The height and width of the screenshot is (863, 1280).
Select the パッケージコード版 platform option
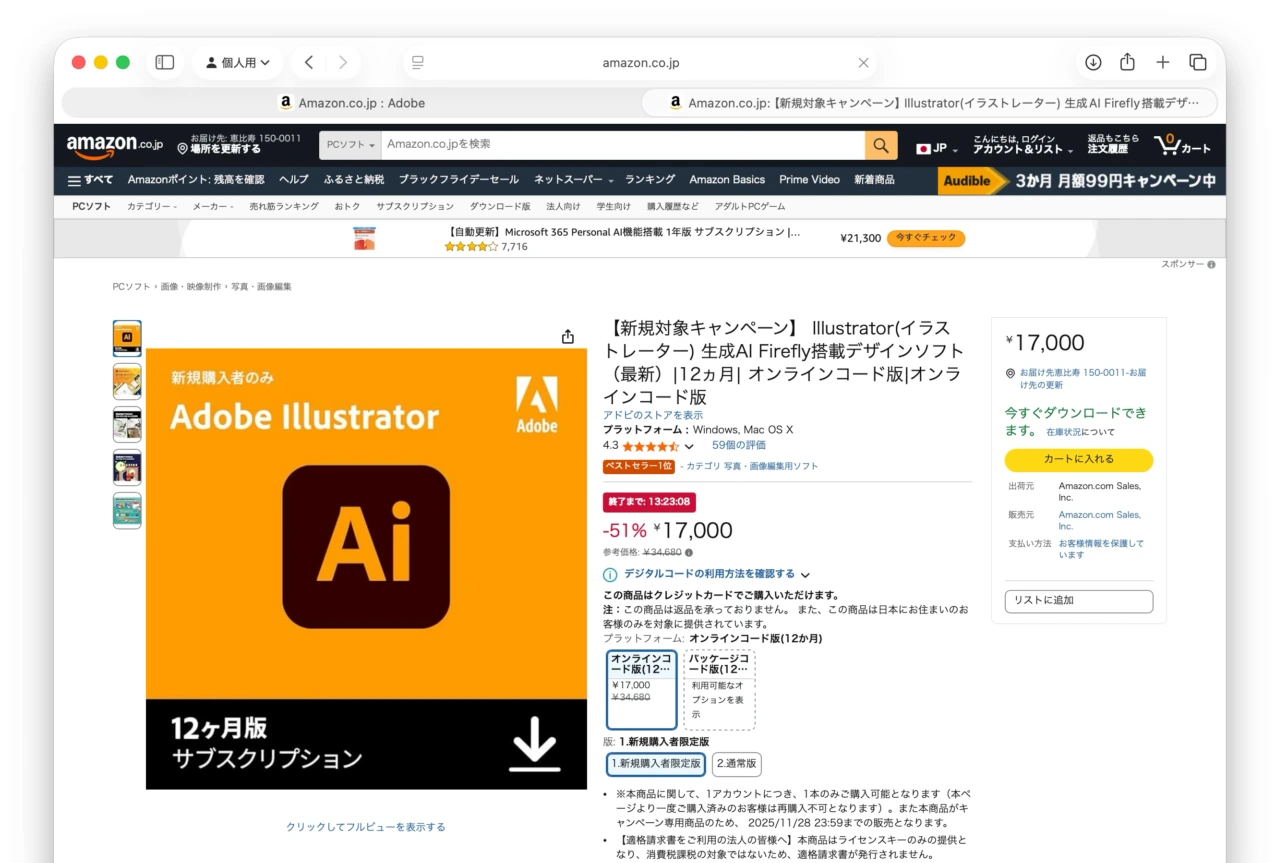(719, 688)
